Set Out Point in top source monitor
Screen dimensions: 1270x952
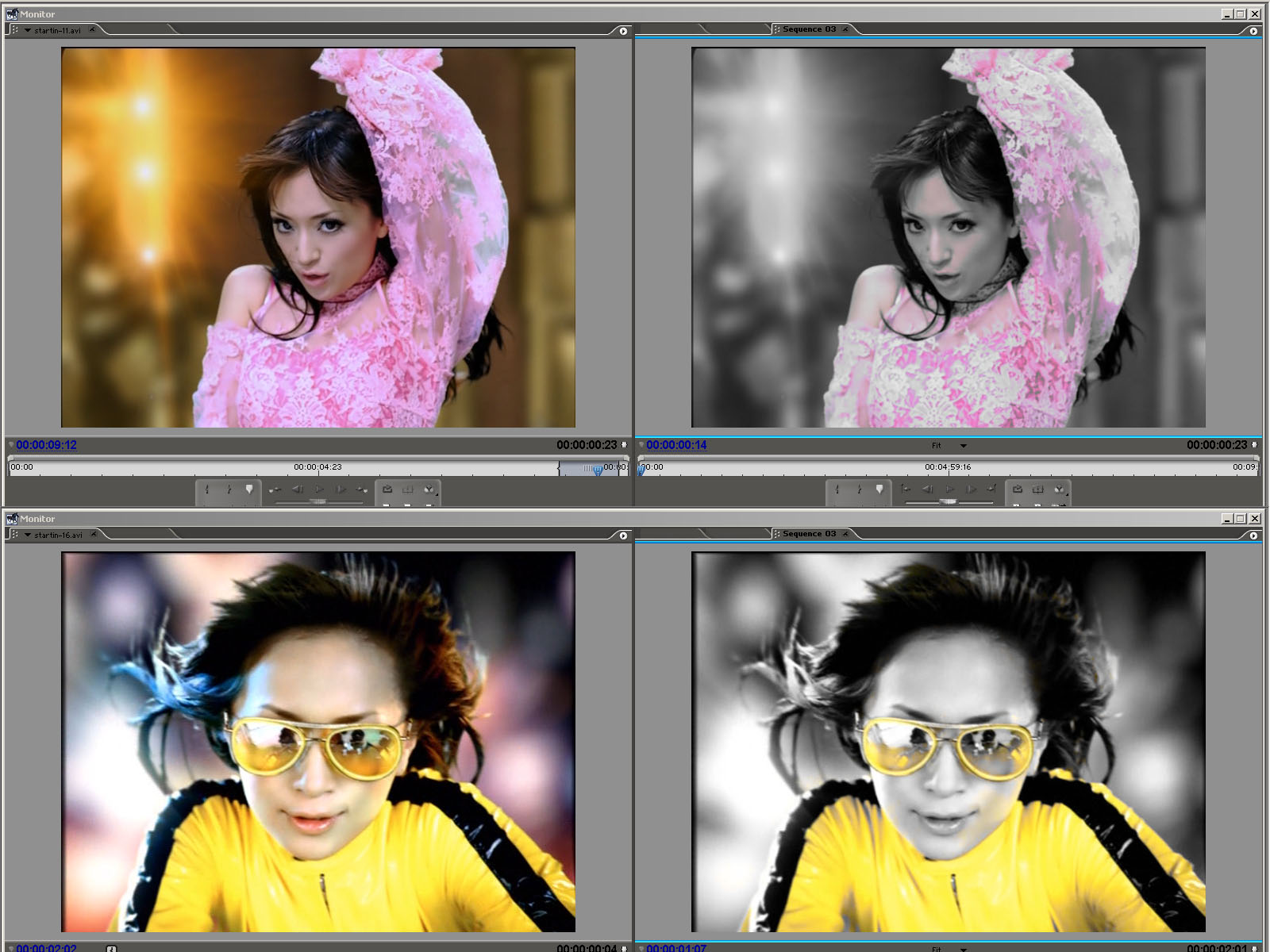pyautogui.click(x=229, y=489)
